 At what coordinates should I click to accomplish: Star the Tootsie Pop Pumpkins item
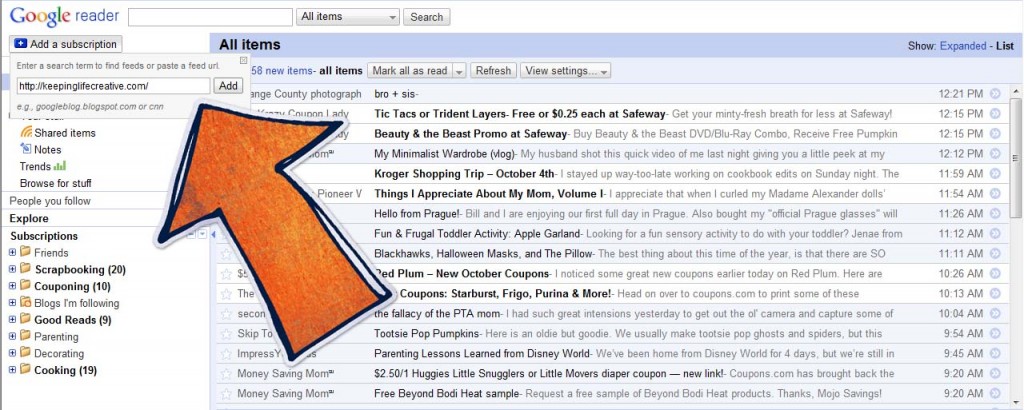(226, 334)
